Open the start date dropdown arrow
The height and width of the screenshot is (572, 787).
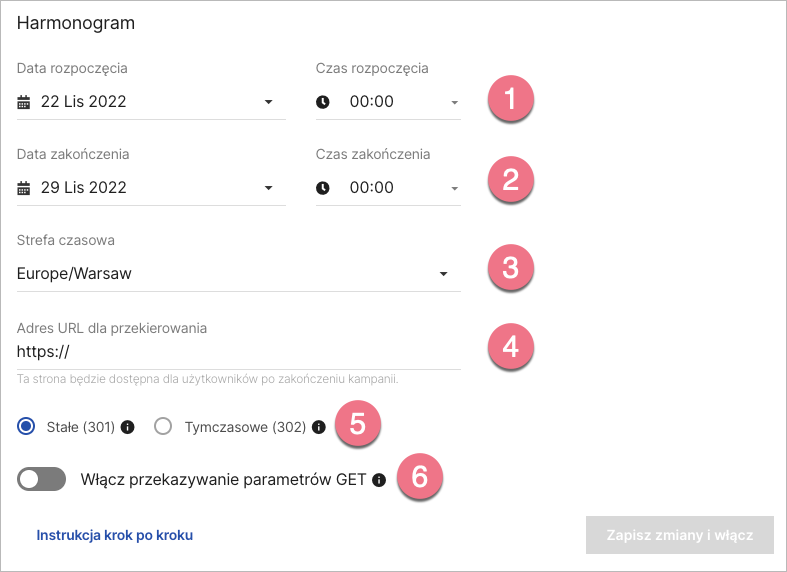click(268, 102)
